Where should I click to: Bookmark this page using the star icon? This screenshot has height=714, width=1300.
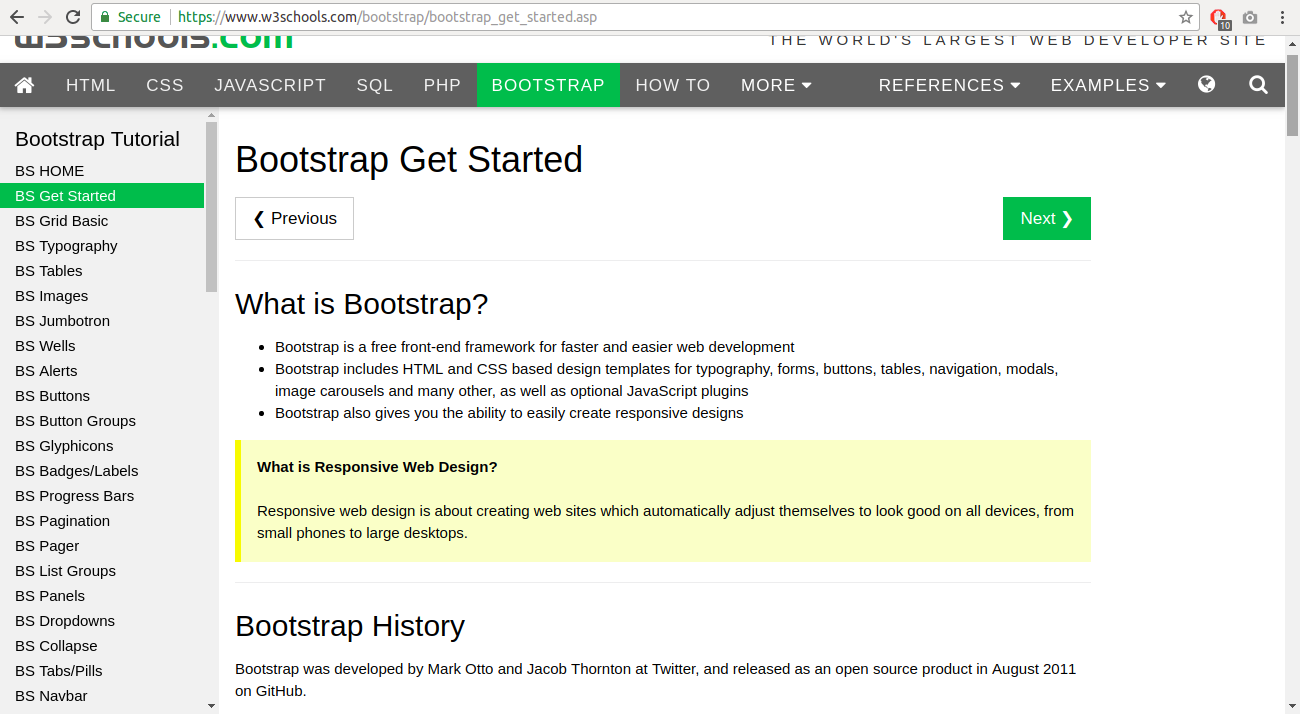tap(1186, 17)
